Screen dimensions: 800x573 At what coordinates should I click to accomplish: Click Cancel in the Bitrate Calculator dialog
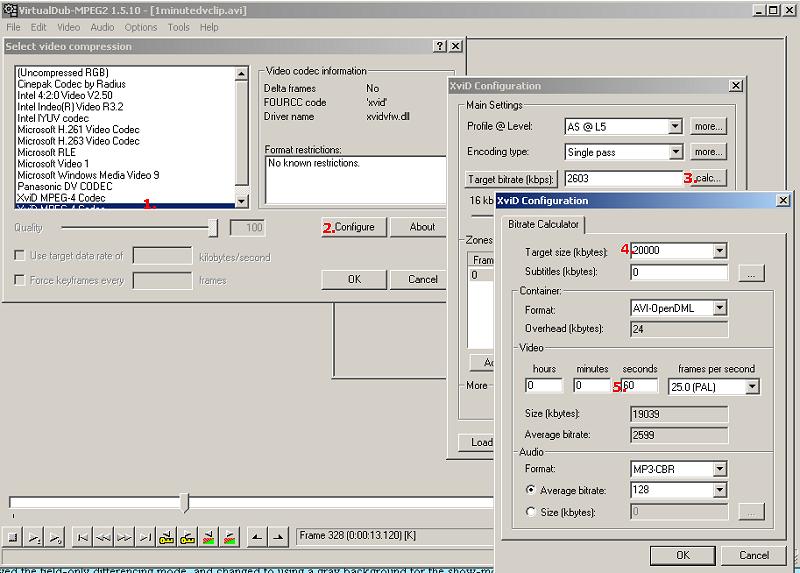pyautogui.click(x=754, y=555)
